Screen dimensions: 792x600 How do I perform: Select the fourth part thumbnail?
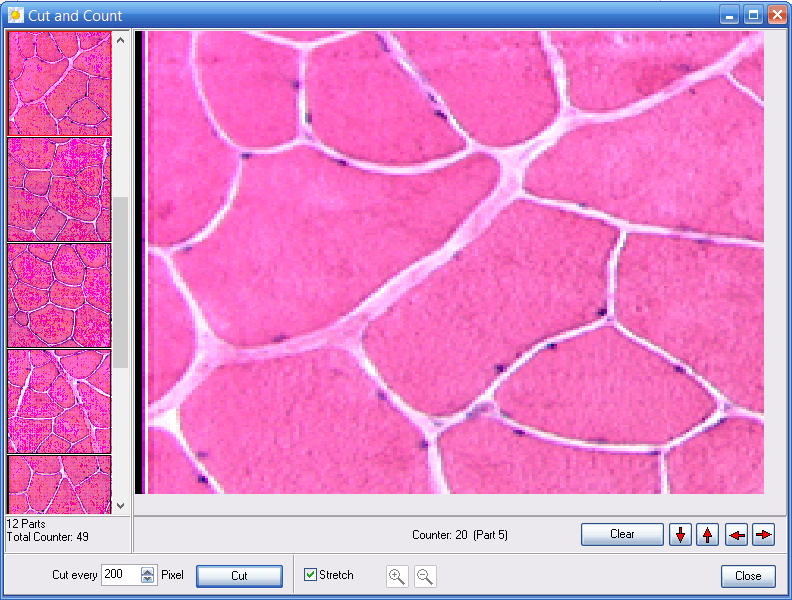pos(59,401)
